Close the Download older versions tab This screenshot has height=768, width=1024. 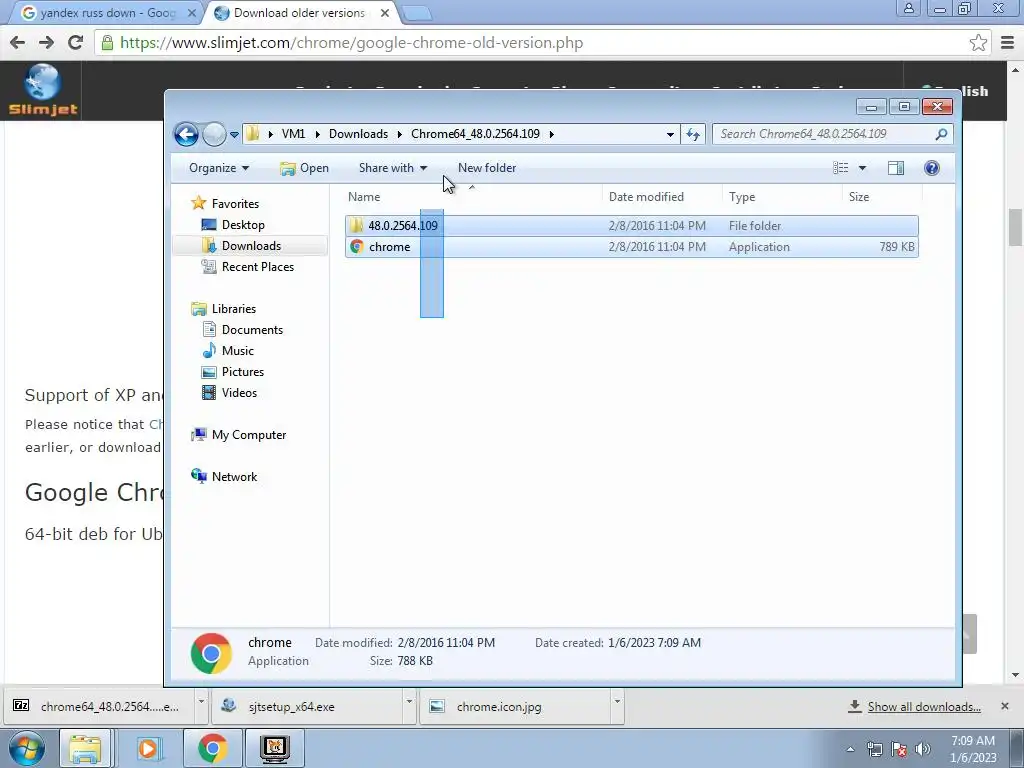(x=385, y=13)
